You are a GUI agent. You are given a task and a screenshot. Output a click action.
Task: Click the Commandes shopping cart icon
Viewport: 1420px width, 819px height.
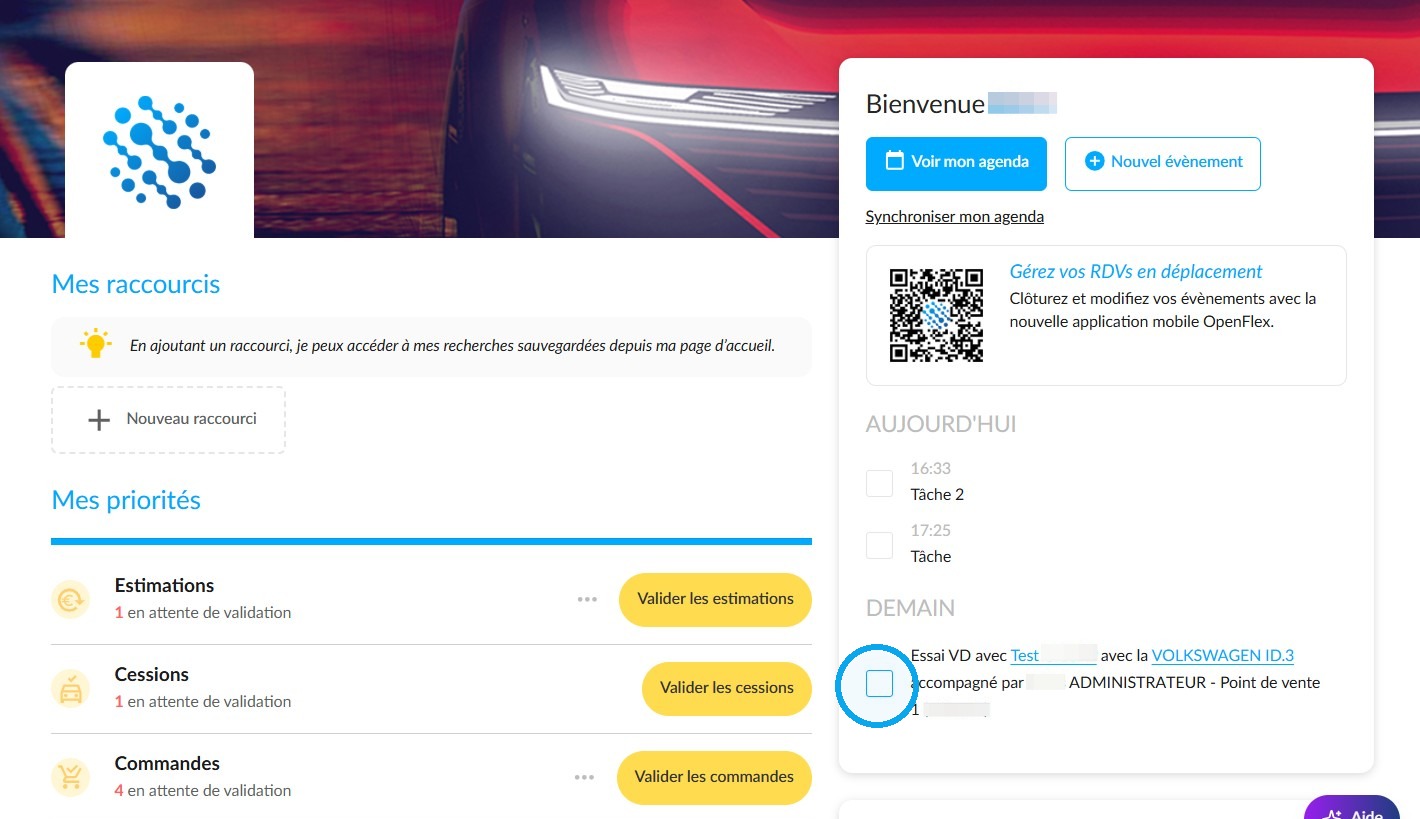(71, 777)
